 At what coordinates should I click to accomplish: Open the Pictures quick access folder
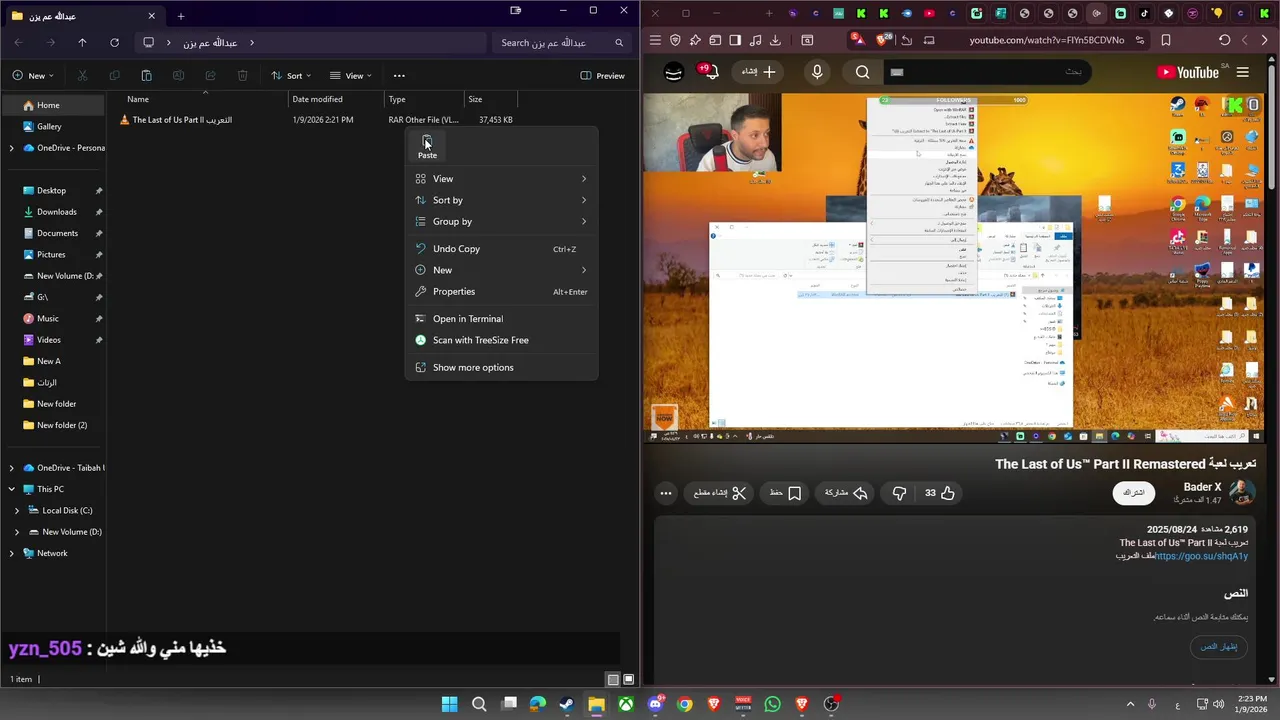coord(54,254)
